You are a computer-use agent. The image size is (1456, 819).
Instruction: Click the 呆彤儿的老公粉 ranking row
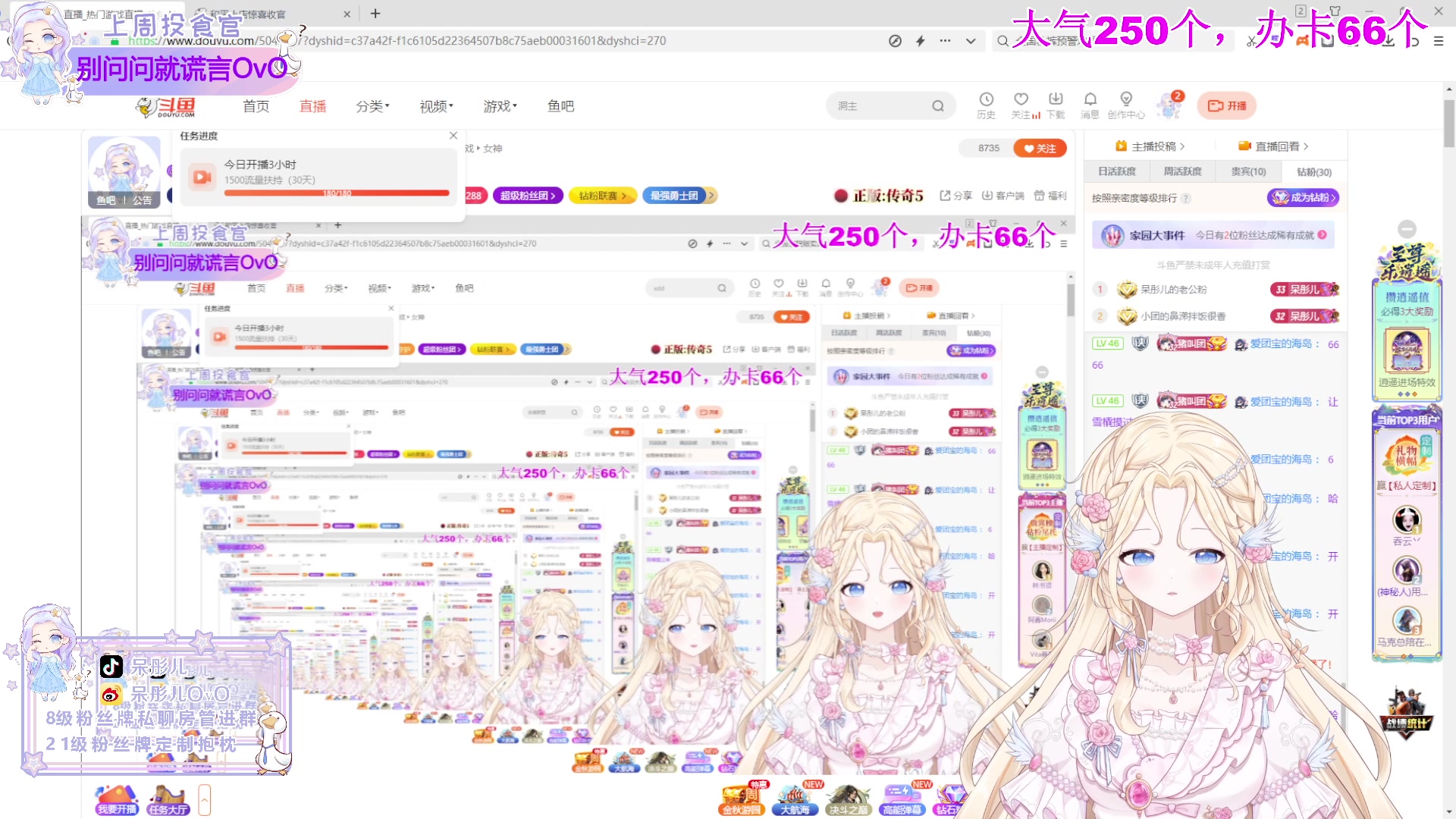[x=1216, y=289]
